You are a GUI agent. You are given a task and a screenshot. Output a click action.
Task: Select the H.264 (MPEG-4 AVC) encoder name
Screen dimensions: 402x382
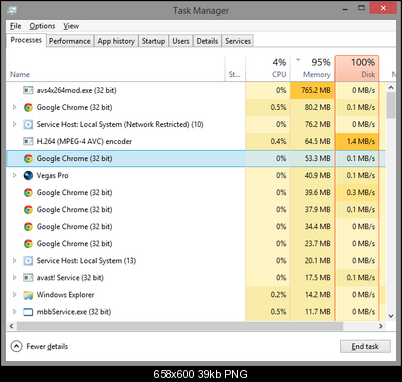pyautogui.click(x=84, y=141)
